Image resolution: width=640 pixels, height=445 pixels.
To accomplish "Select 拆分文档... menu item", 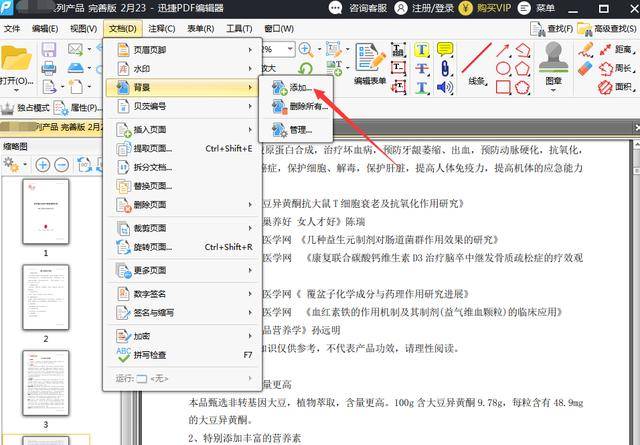I will point(183,167).
